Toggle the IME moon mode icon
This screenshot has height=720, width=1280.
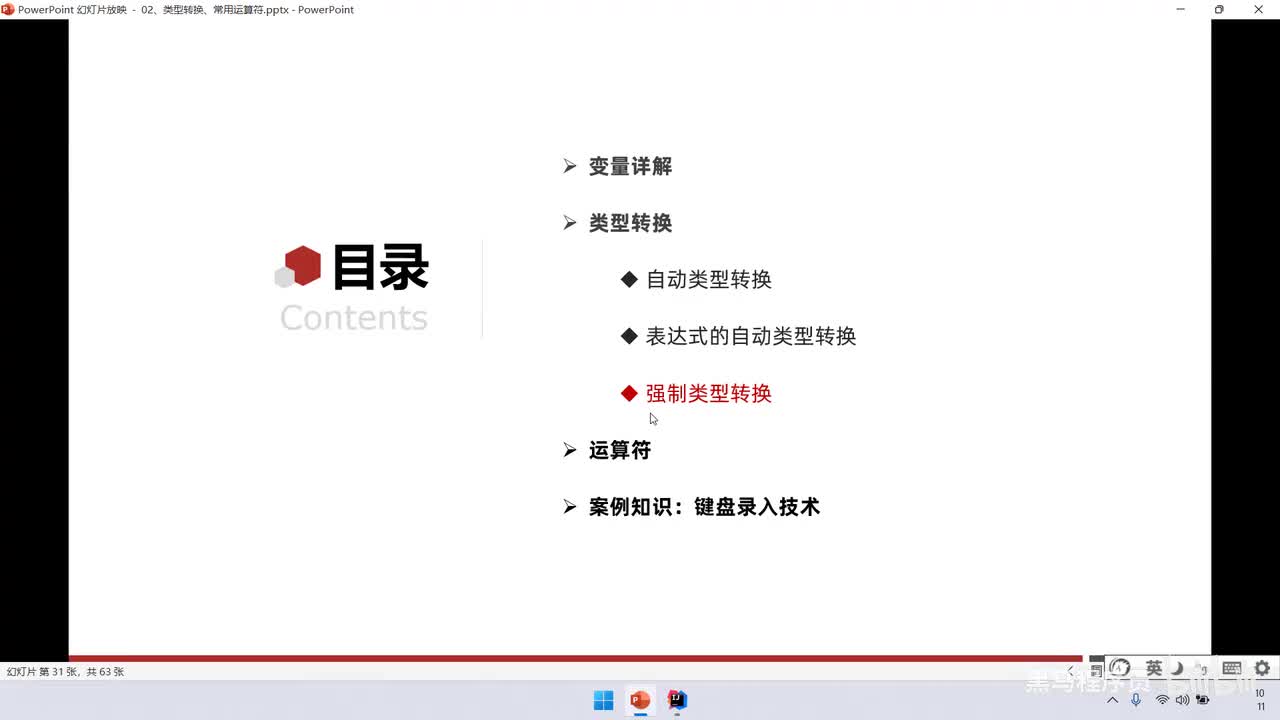click(x=1178, y=668)
